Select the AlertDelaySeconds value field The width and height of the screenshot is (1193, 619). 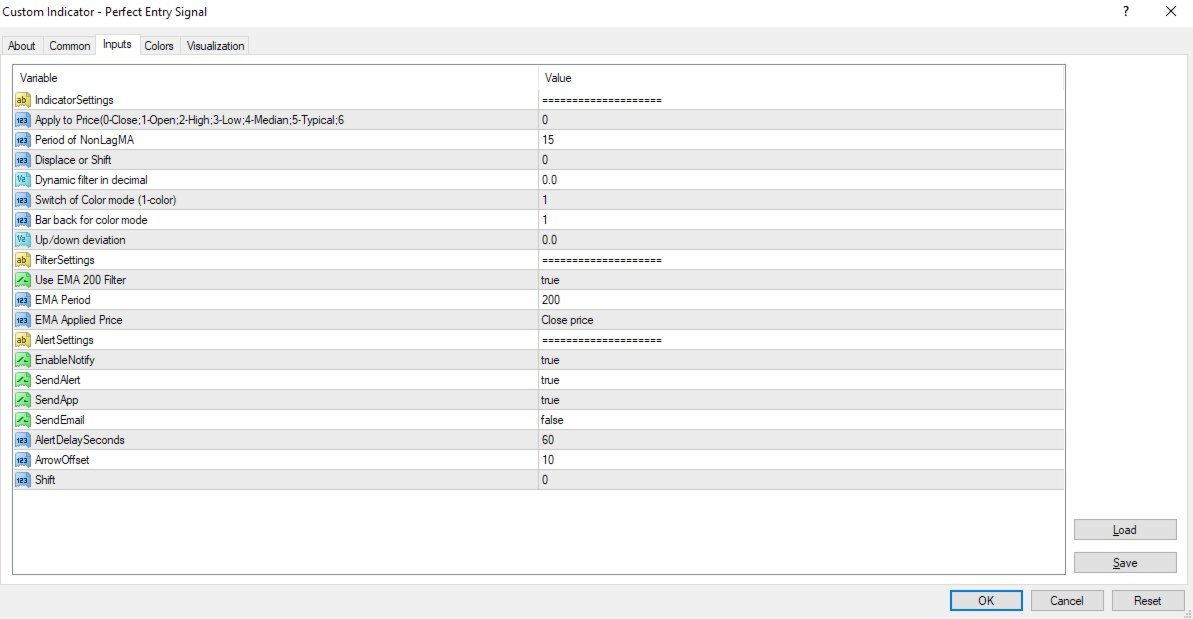pyautogui.click(x=548, y=440)
